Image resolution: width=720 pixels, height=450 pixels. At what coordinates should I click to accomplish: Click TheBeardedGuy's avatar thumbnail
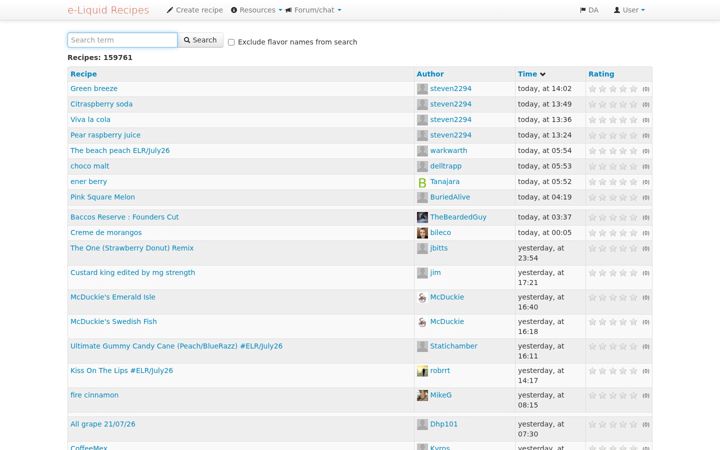click(x=422, y=218)
